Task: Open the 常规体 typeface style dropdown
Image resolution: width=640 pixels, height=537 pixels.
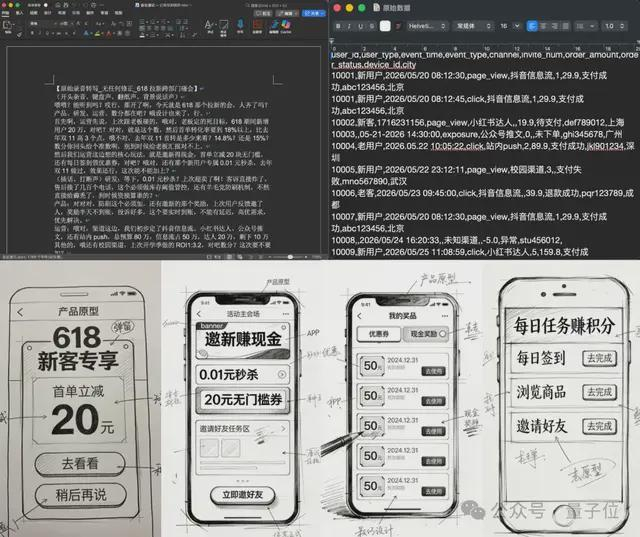Action: (473, 26)
